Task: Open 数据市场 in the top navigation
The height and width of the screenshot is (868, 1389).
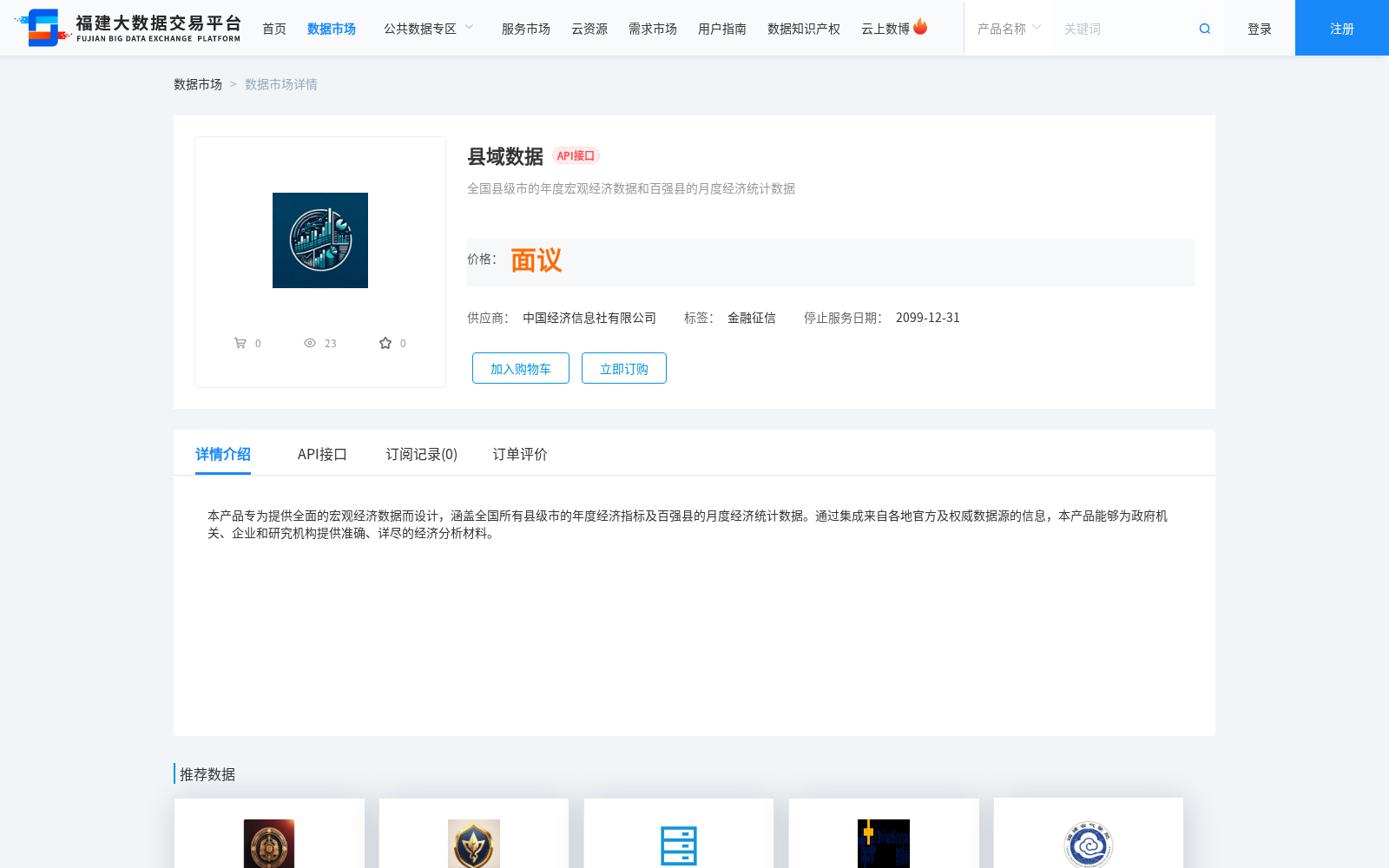Action: point(332,29)
